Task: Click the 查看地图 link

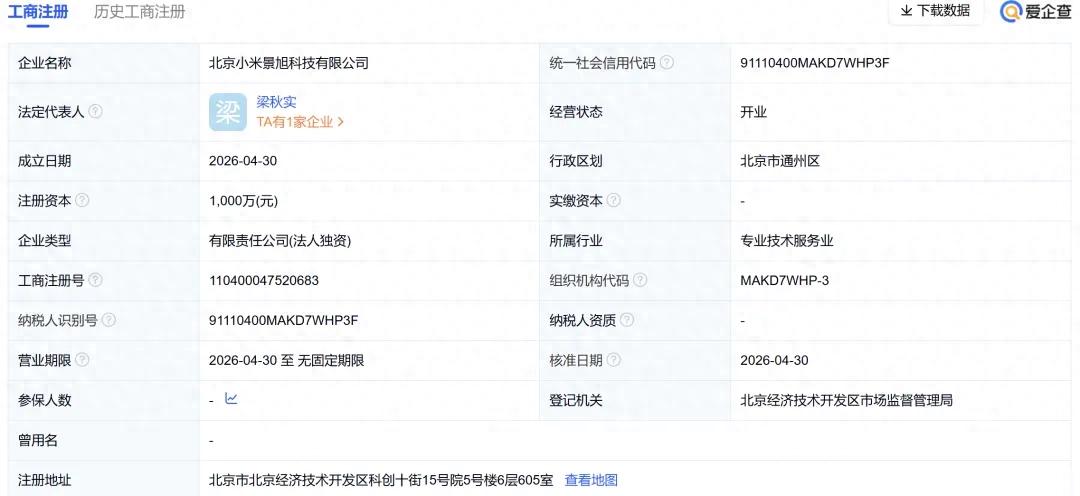Action: coord(591,480)
